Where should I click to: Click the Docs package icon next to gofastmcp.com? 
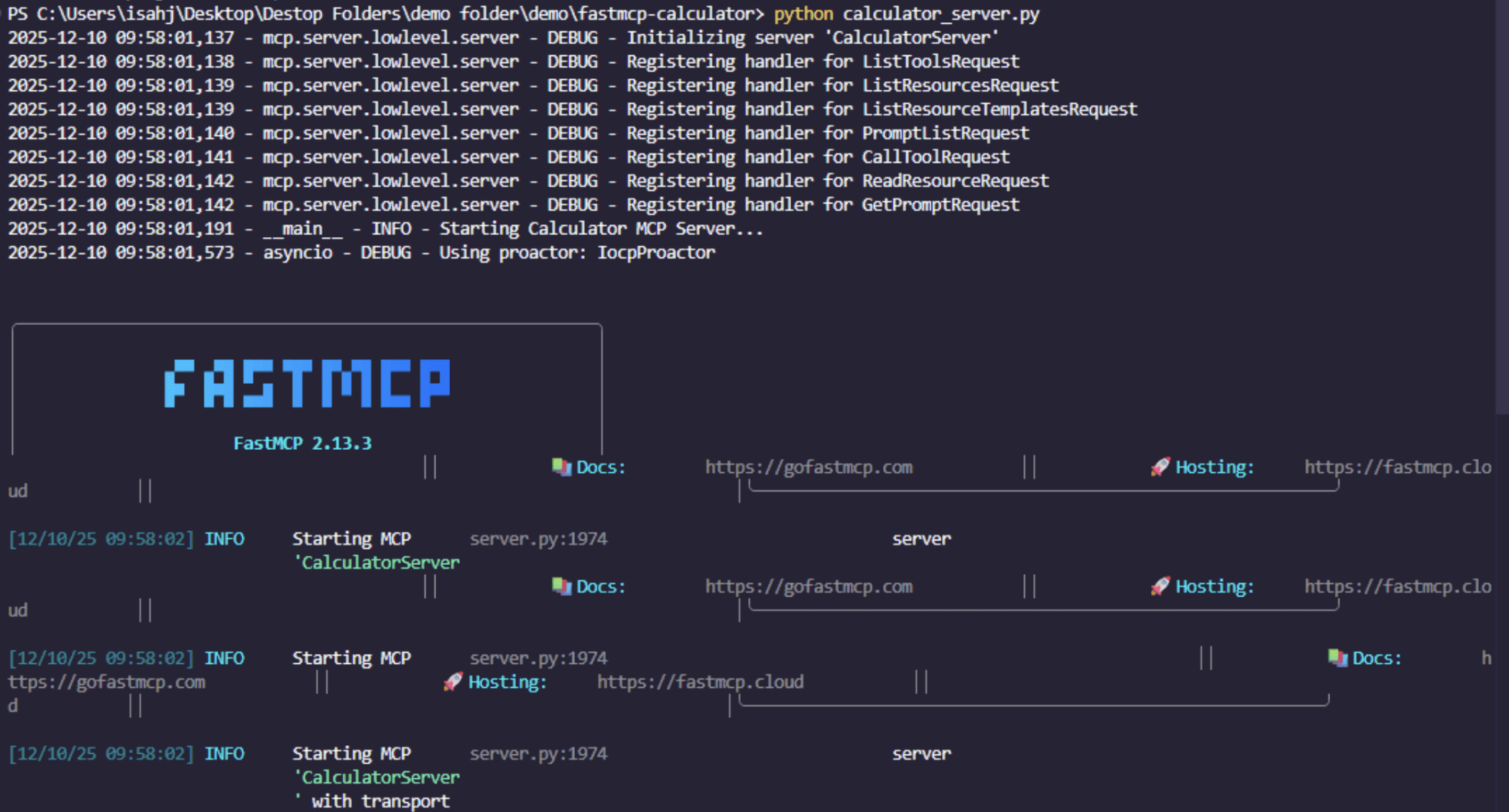point(559,467)
